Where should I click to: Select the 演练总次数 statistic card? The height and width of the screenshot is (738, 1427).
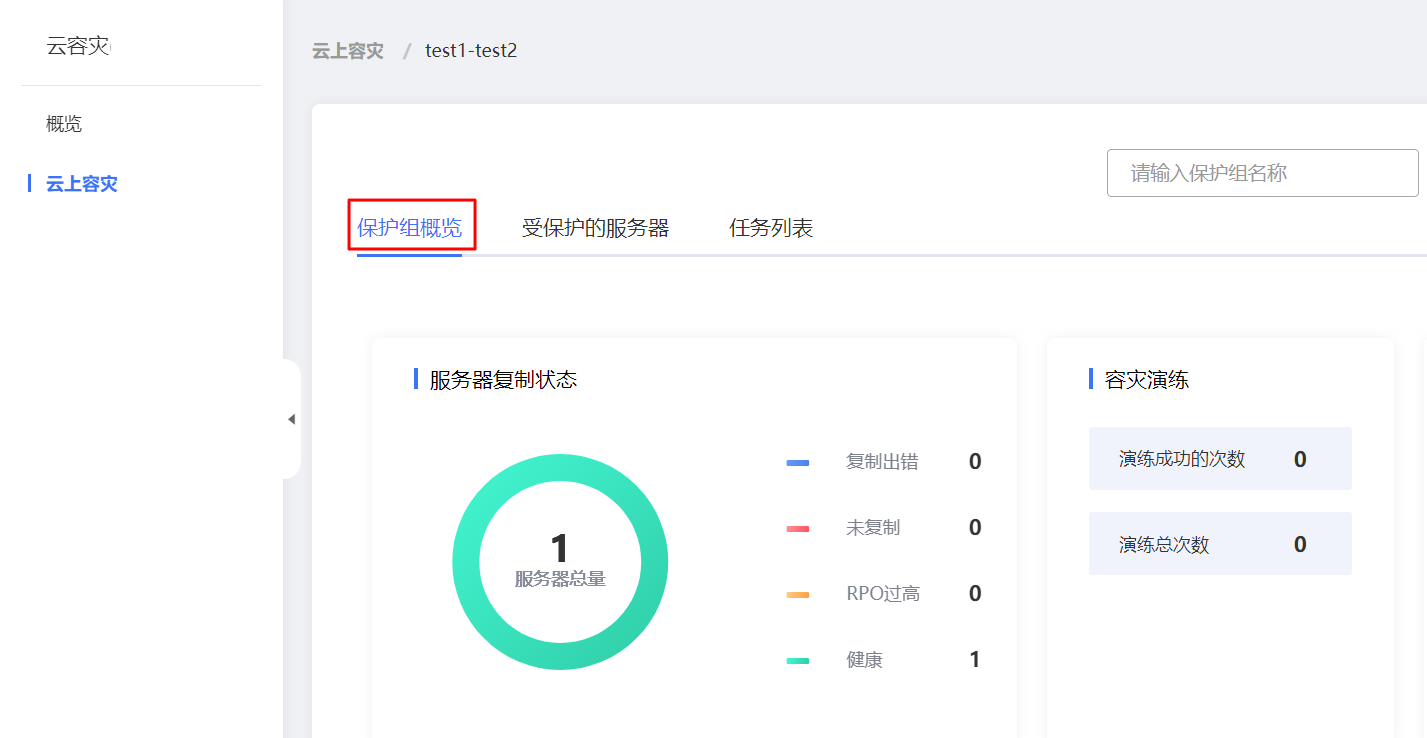pyautogui.click(x=1220, y=544)
